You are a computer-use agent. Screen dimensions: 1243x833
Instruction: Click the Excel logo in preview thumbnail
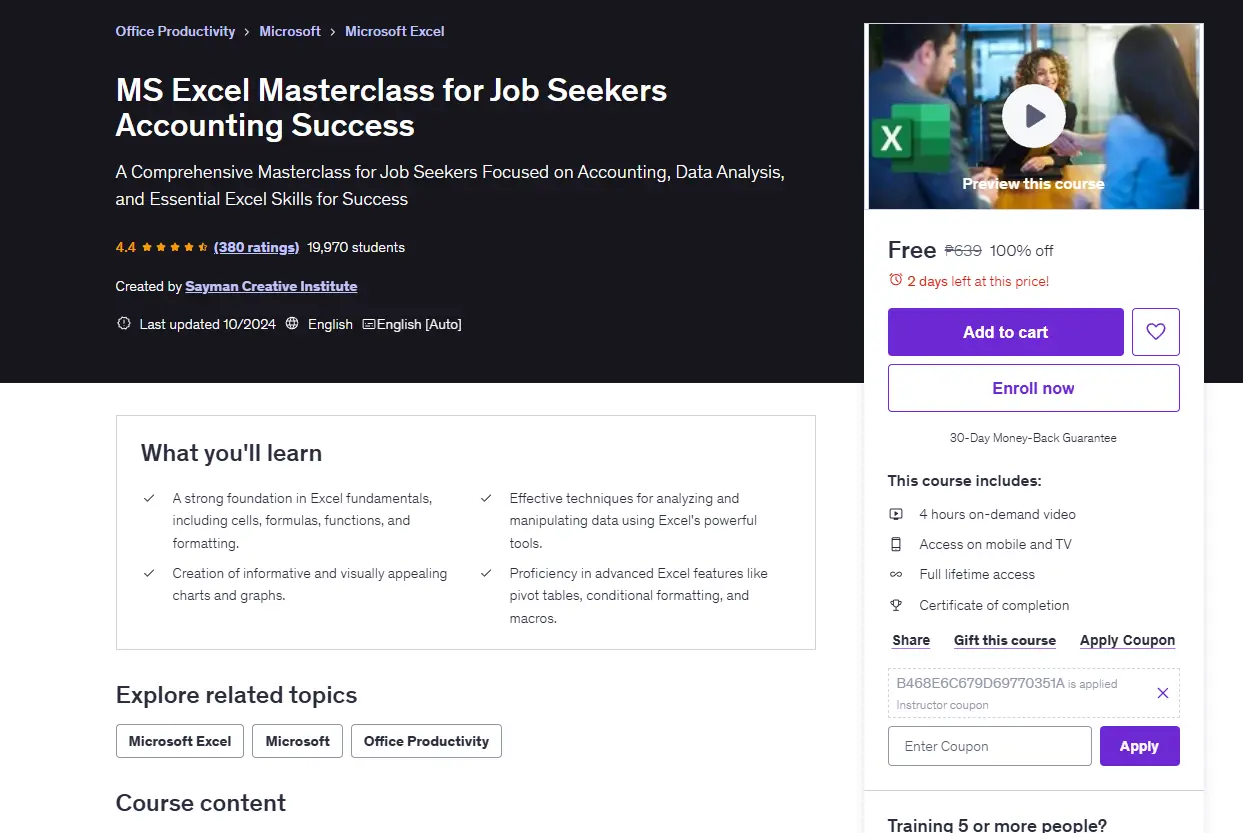pyautogui.click(x=909, y=138)
